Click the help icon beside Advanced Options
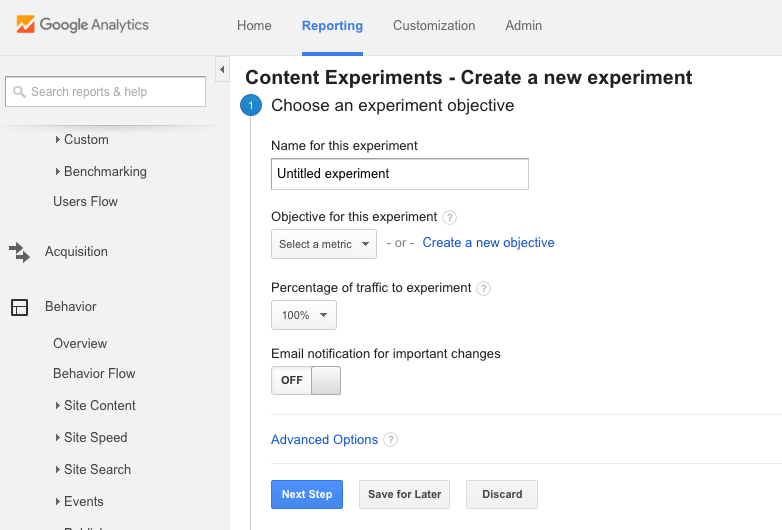 click(x=391, y=440)
